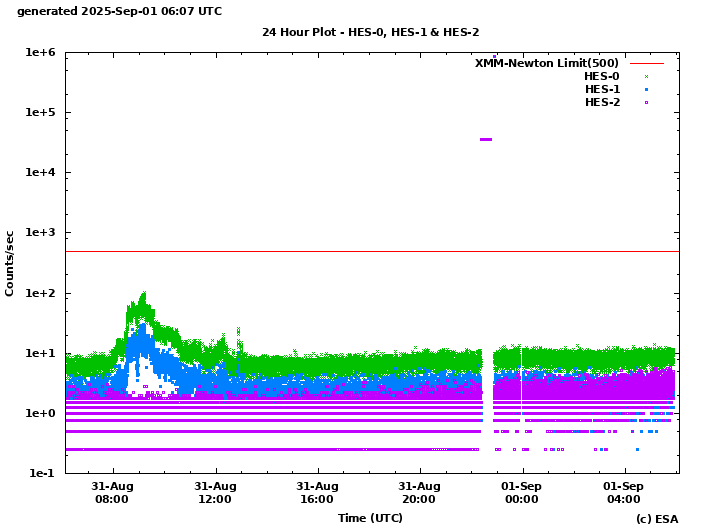Click the '1e+2' y-axis label
This screenshot has width=704, height=528.
click(x=40, y=293)
